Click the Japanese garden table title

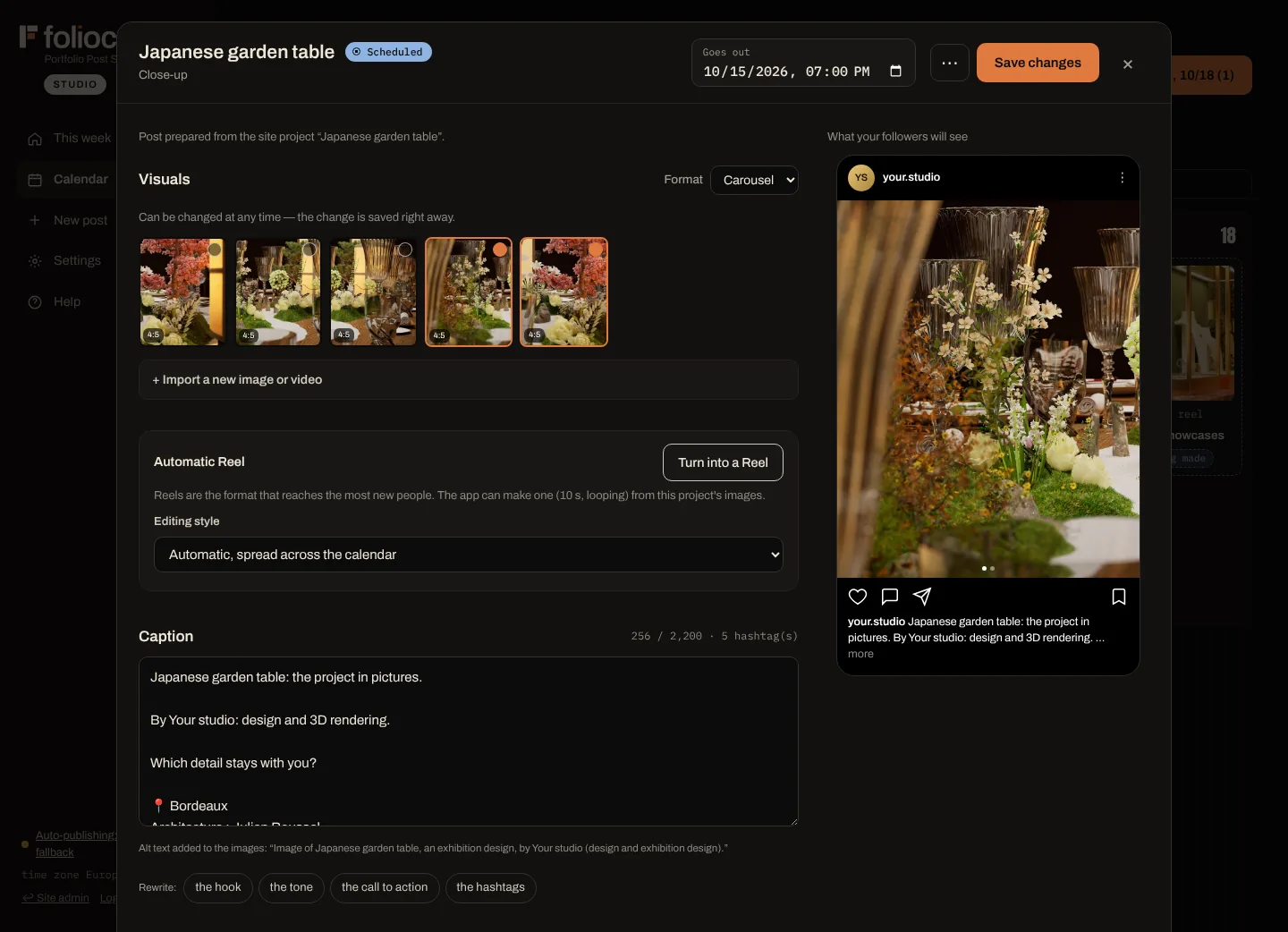point(236,52)
